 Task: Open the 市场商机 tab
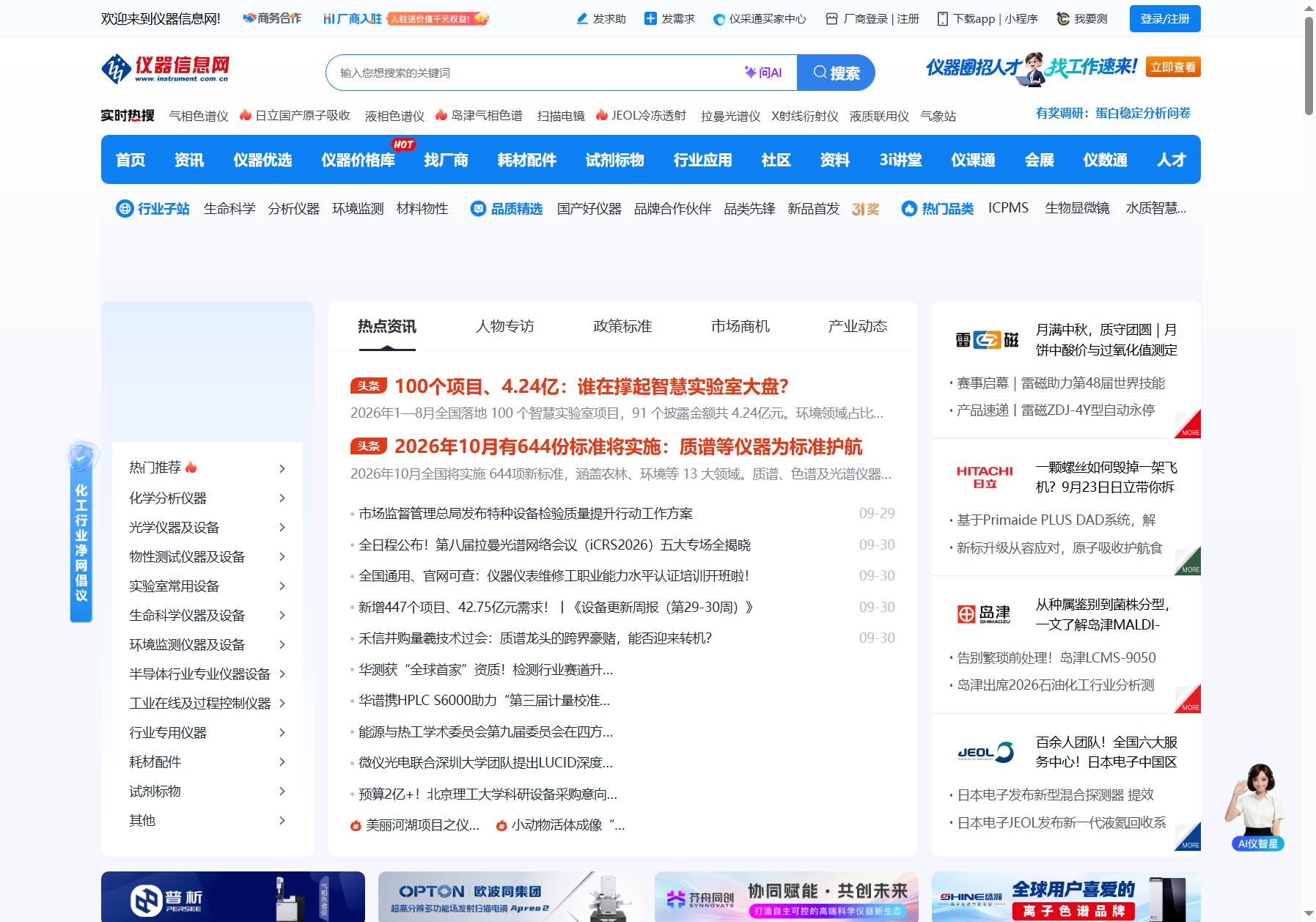[x=740, y=326]
